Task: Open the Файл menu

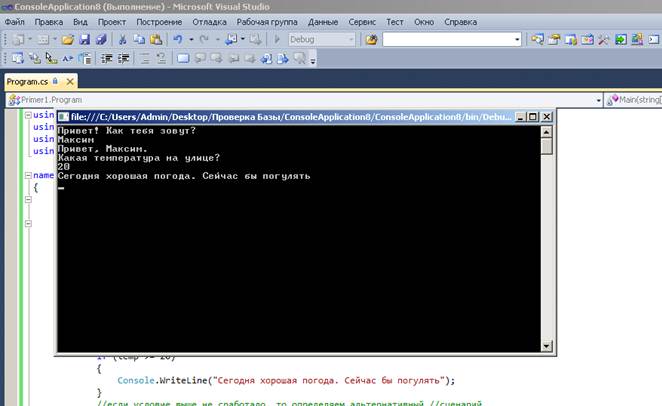Action: point(15,22)
